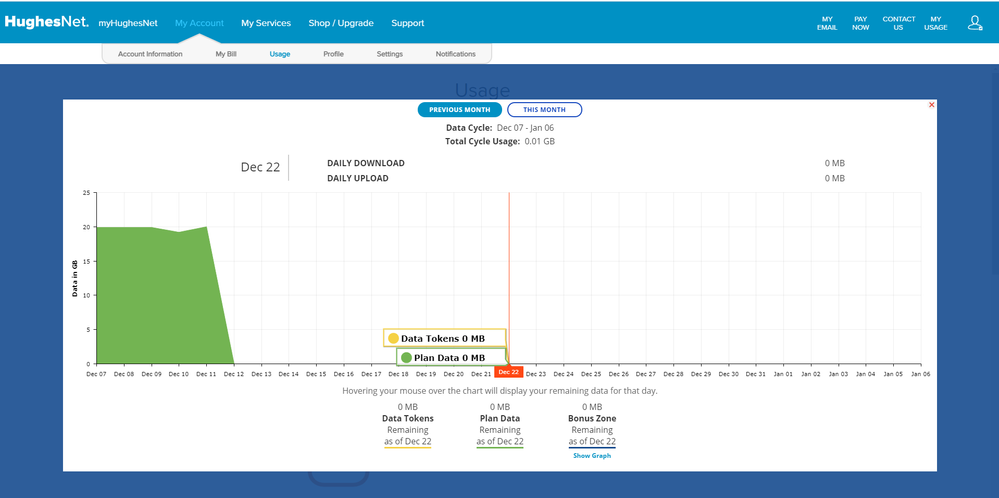
Task: Open My Usage shortcut in header
Action: [x=936, y=23]
